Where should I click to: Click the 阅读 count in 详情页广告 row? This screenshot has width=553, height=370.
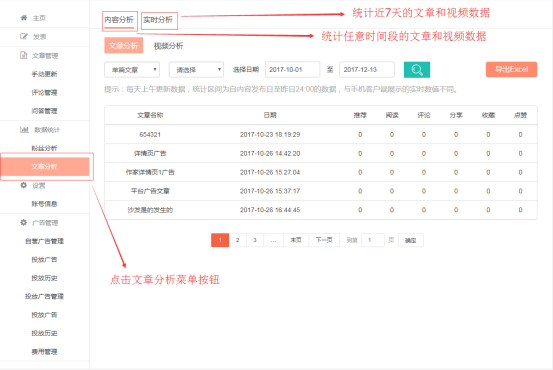click(x=392, y=153)
